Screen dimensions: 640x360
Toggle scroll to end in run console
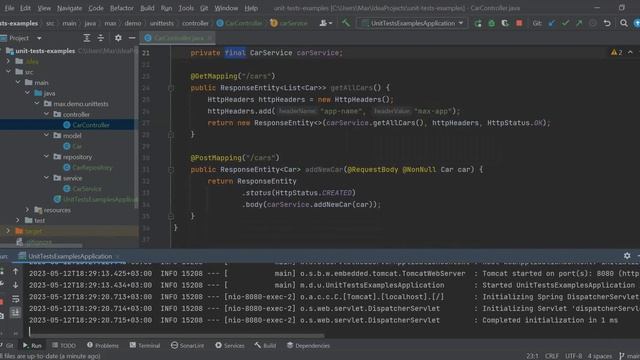click(16, 313)
